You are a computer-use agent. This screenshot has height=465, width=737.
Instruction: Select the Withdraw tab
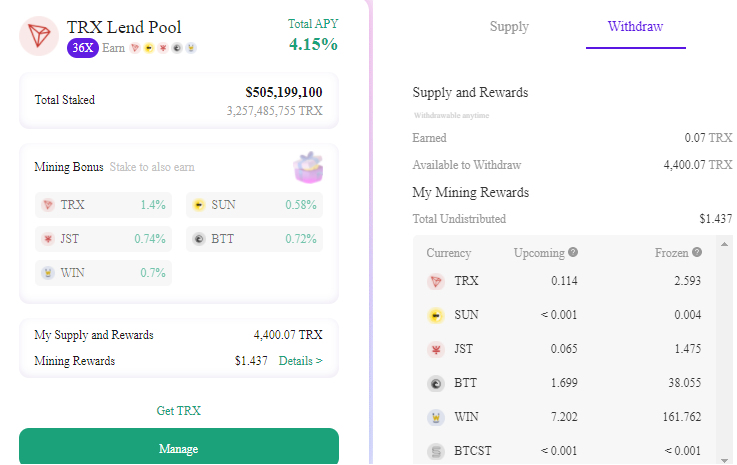tap(635, 26)
